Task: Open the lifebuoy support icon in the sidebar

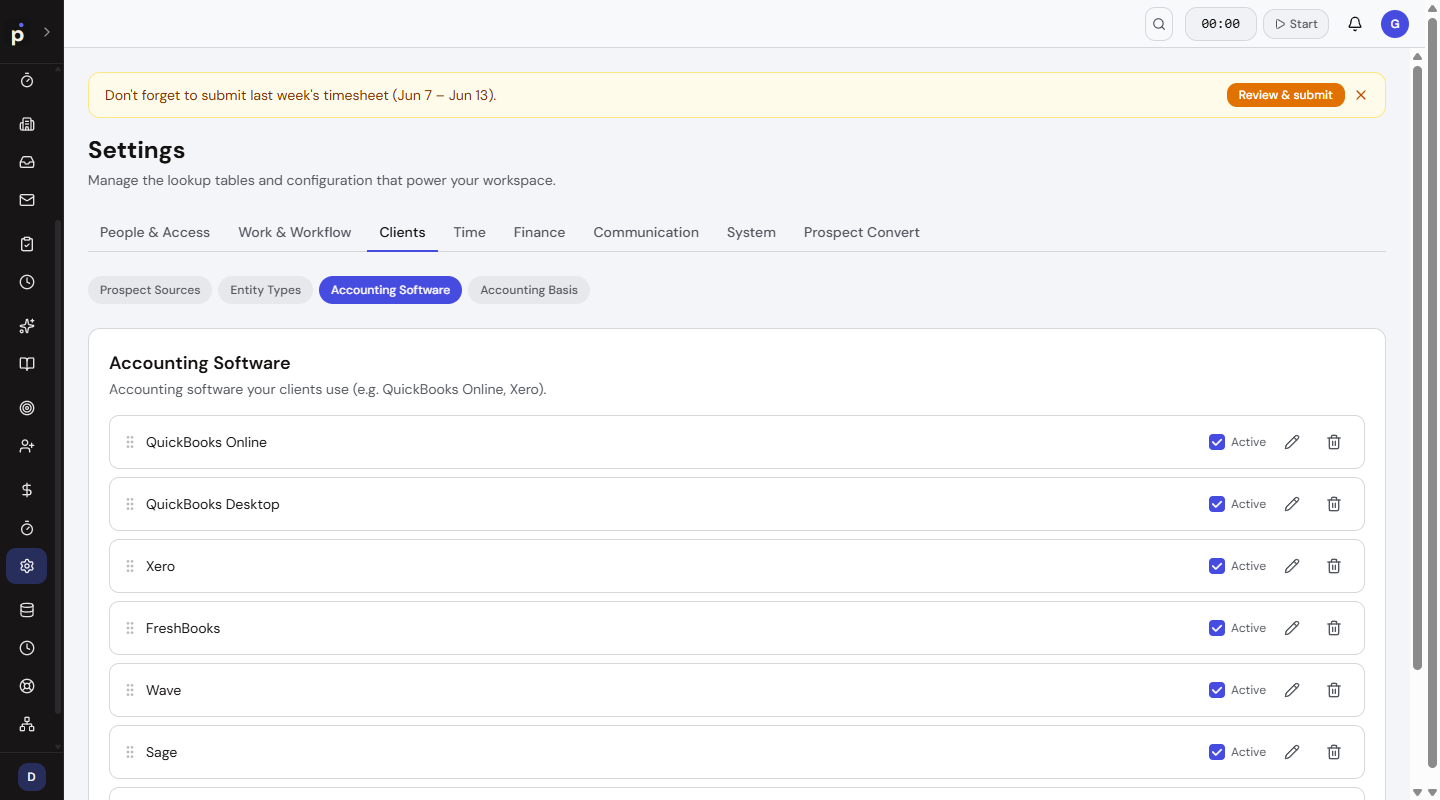Action: click(x=27, y=686)
